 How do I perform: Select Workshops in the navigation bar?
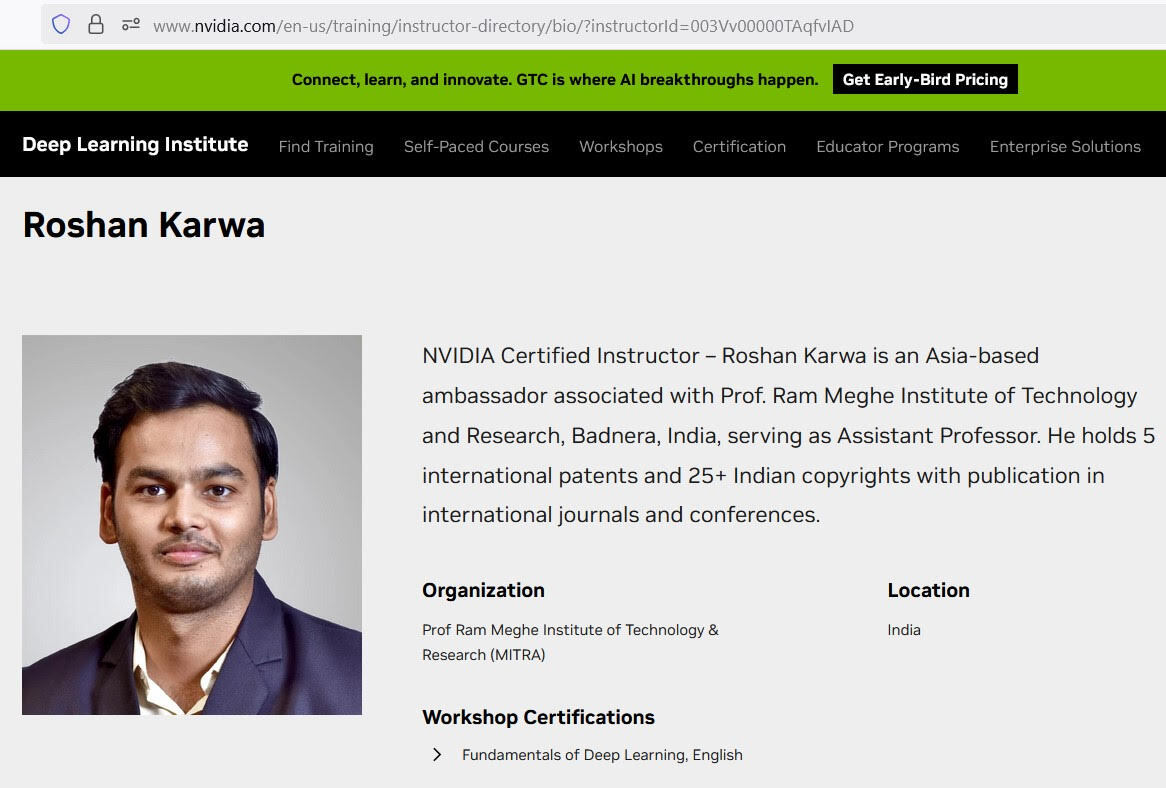(620, 146)
